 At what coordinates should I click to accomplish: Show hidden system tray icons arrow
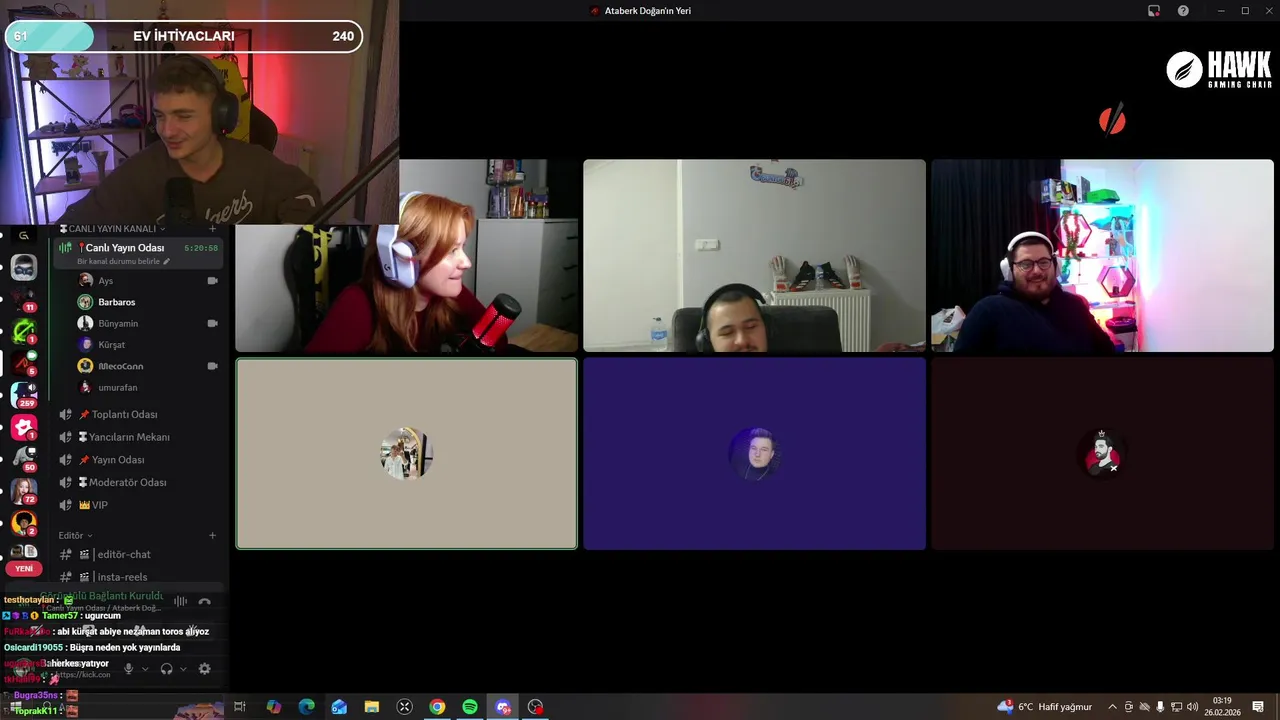tap(1112, 707)
